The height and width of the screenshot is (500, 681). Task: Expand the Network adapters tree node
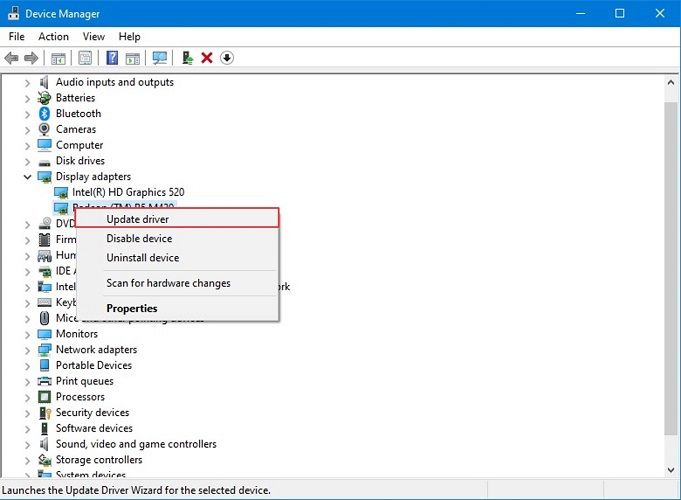(27, 350)
